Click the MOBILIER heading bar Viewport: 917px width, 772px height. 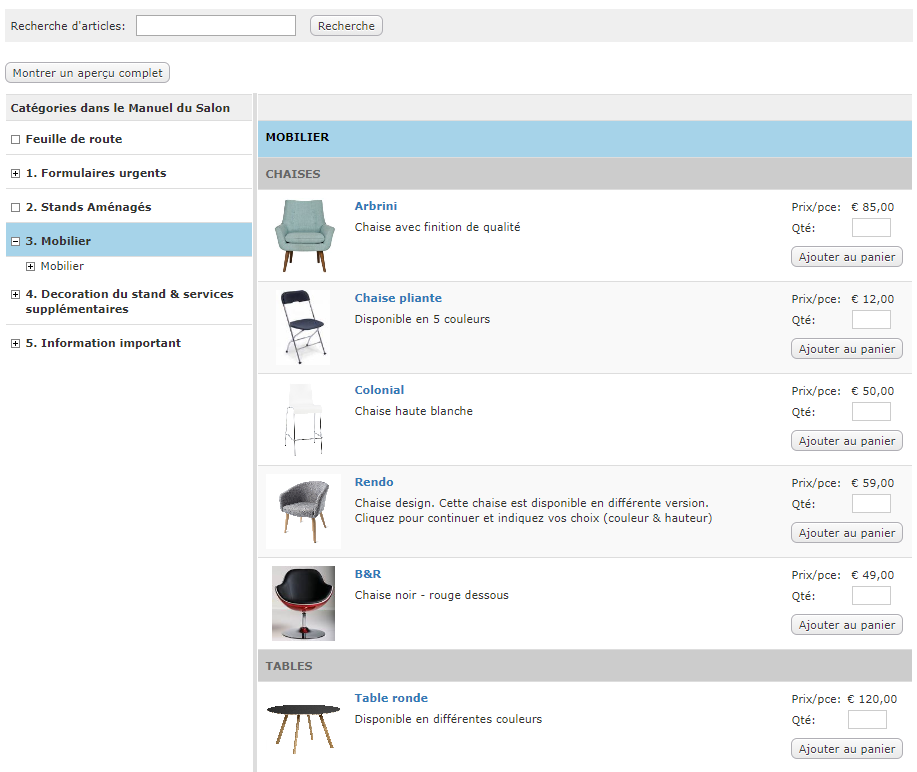(x=585, y=139)
